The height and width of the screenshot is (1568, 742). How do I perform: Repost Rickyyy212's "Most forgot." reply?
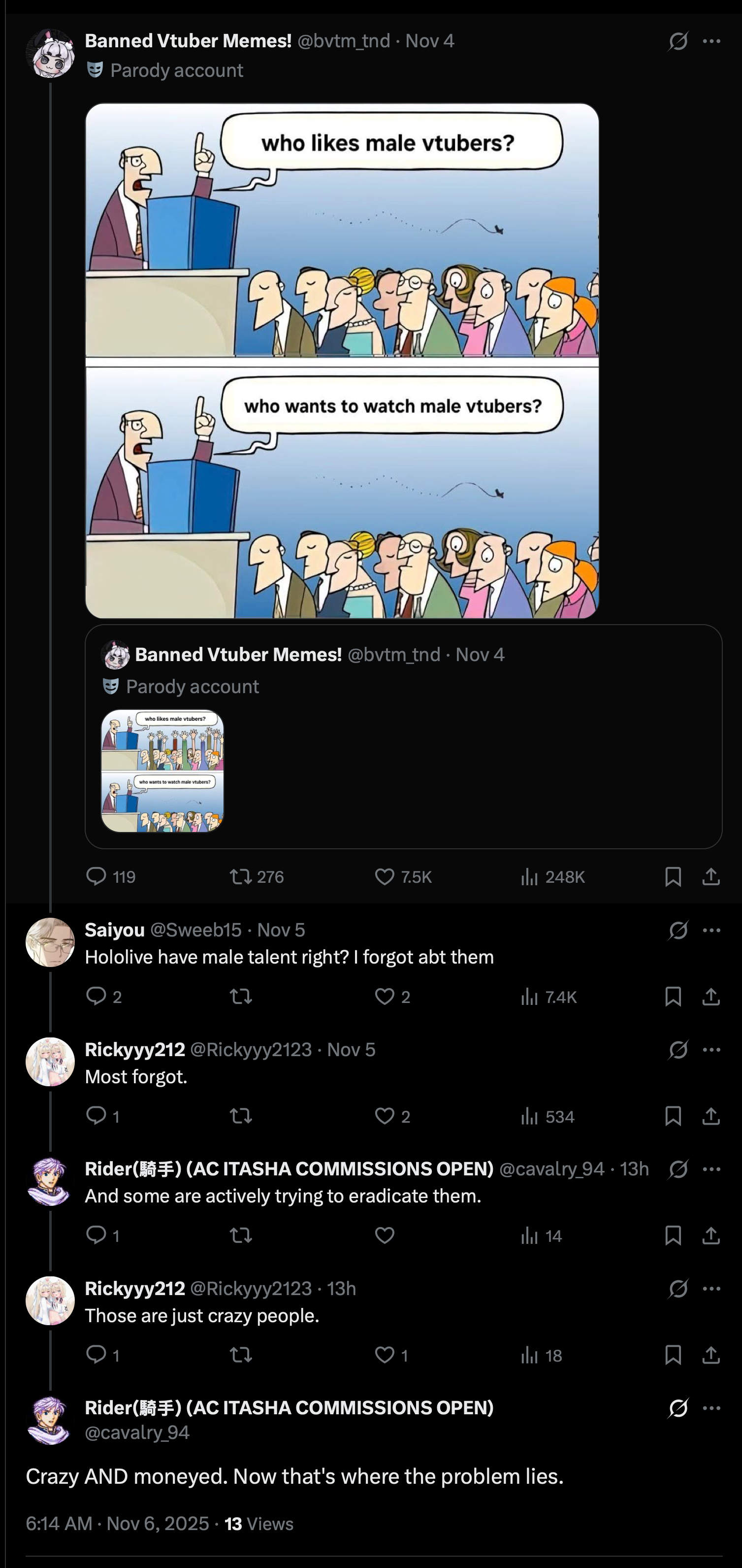coord(241,1116)
